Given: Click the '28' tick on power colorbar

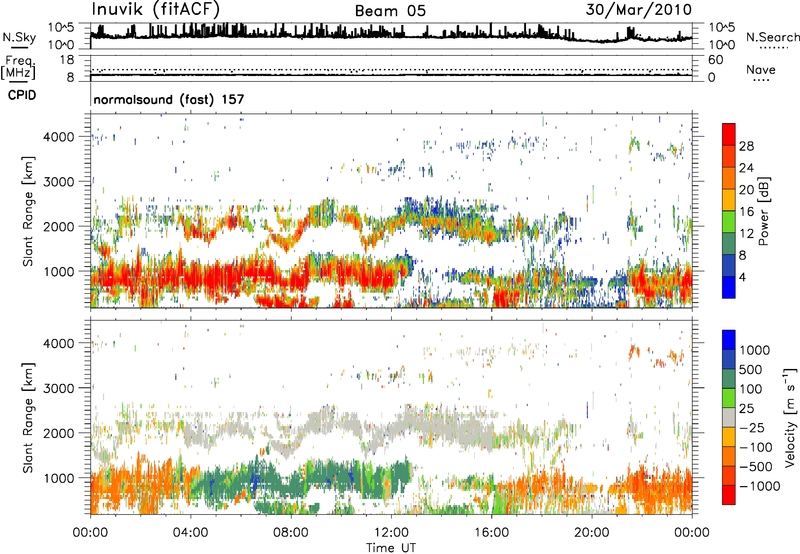Looking at the screenshot, I should [x=746, y=146].
